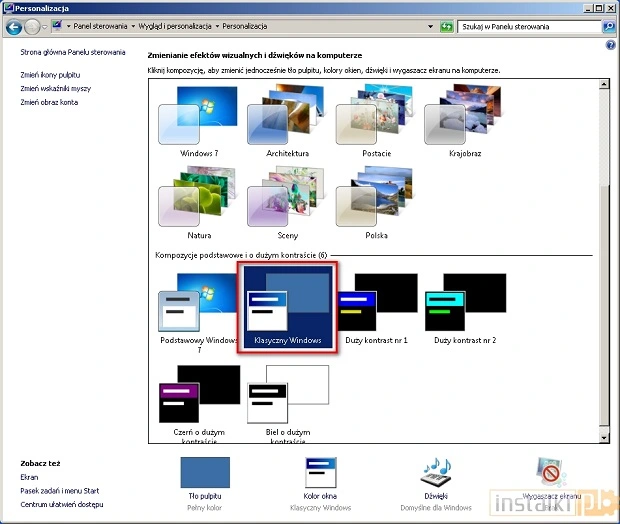Screen dimensions: 620x524
Task: Open Pasek zadań i menu Start link
Action: 60,491
